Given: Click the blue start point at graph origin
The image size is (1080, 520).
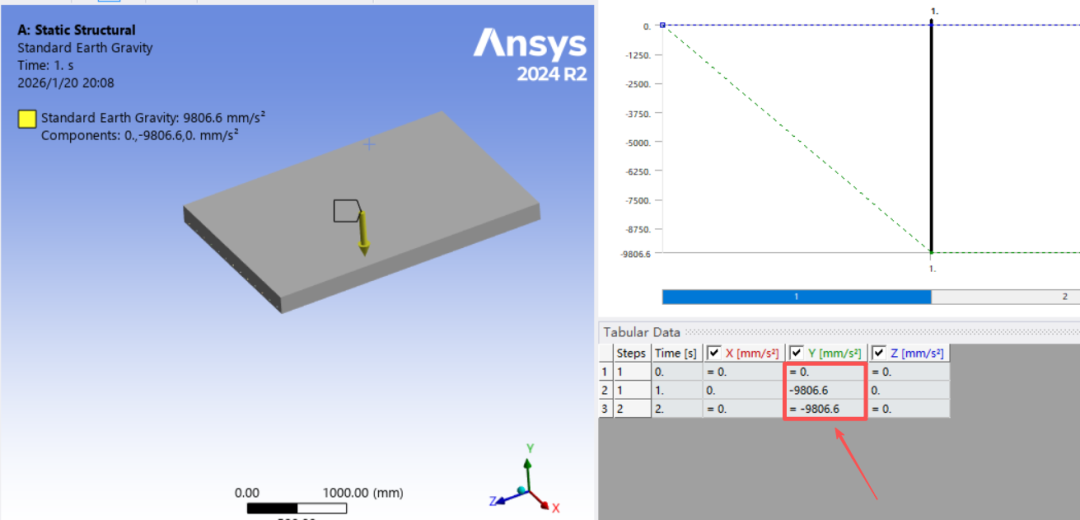Looking at the screenshot, I should pos(663,25).
